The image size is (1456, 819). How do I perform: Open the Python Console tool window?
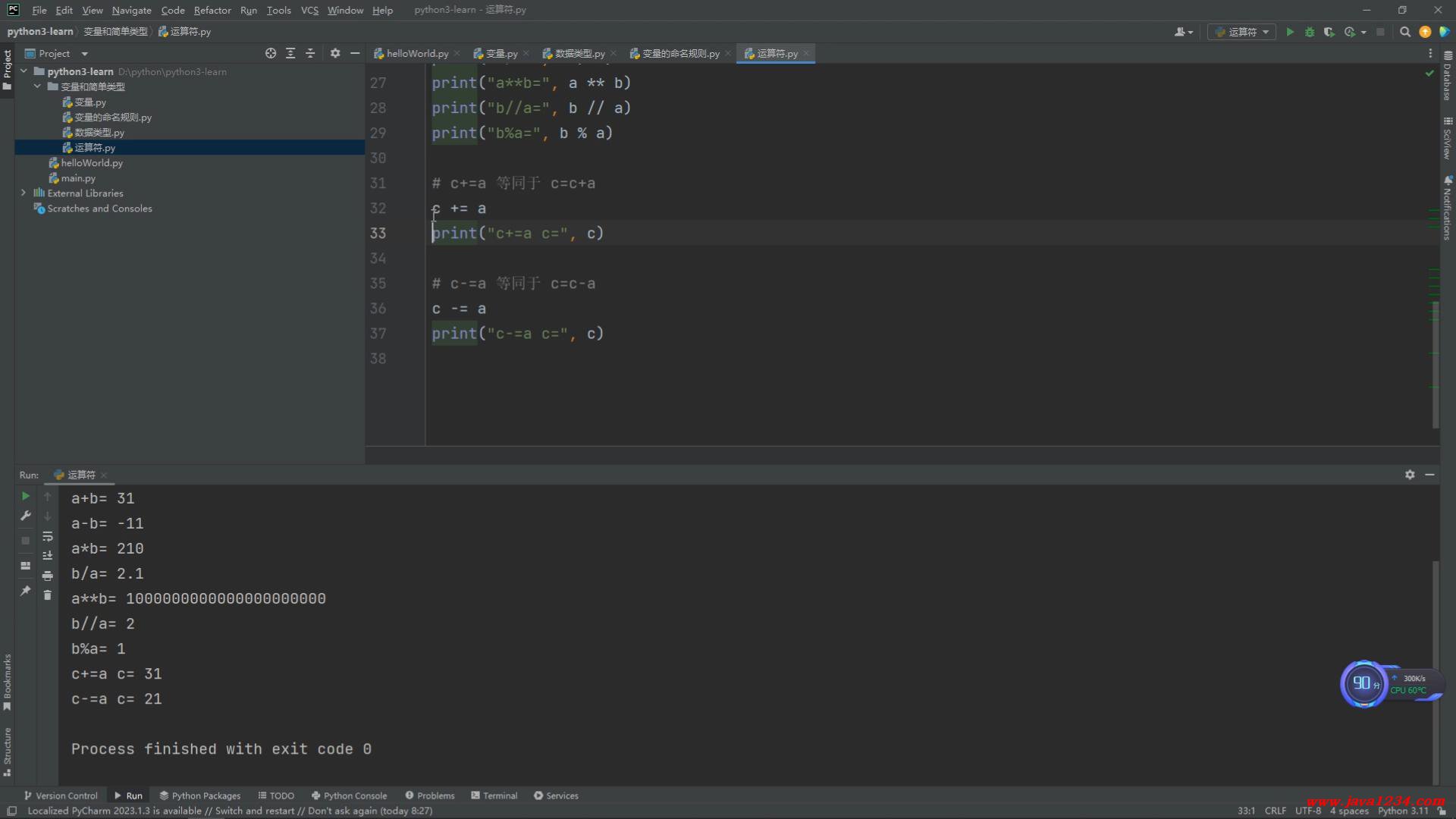click(349, 795)
